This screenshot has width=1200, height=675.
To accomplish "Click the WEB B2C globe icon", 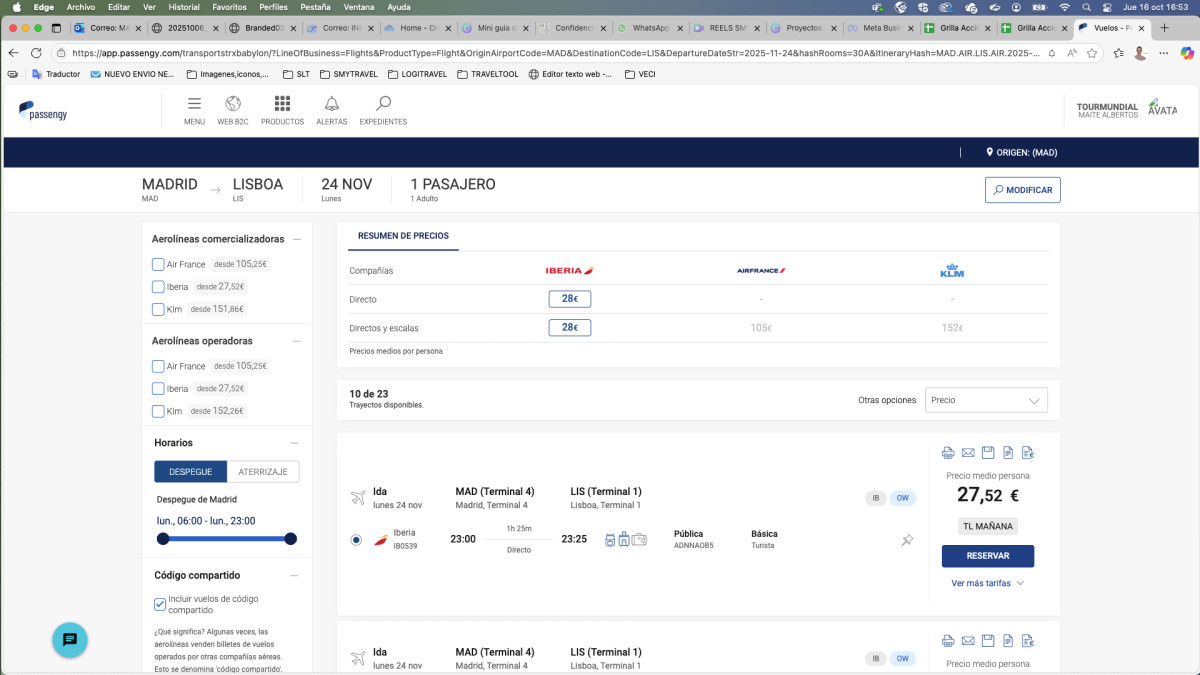I will (x=233, y=104).
